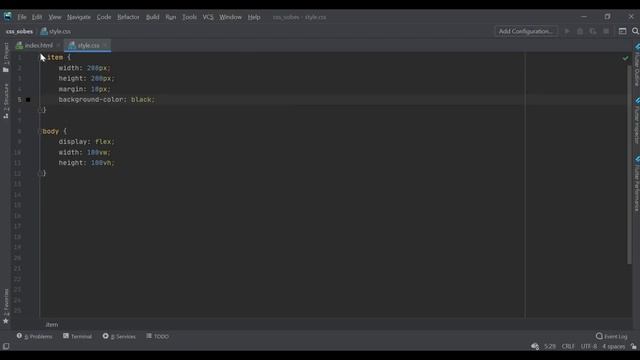Open the File menu
Viewport: 640px width, 360px height.
coord(22,17)
